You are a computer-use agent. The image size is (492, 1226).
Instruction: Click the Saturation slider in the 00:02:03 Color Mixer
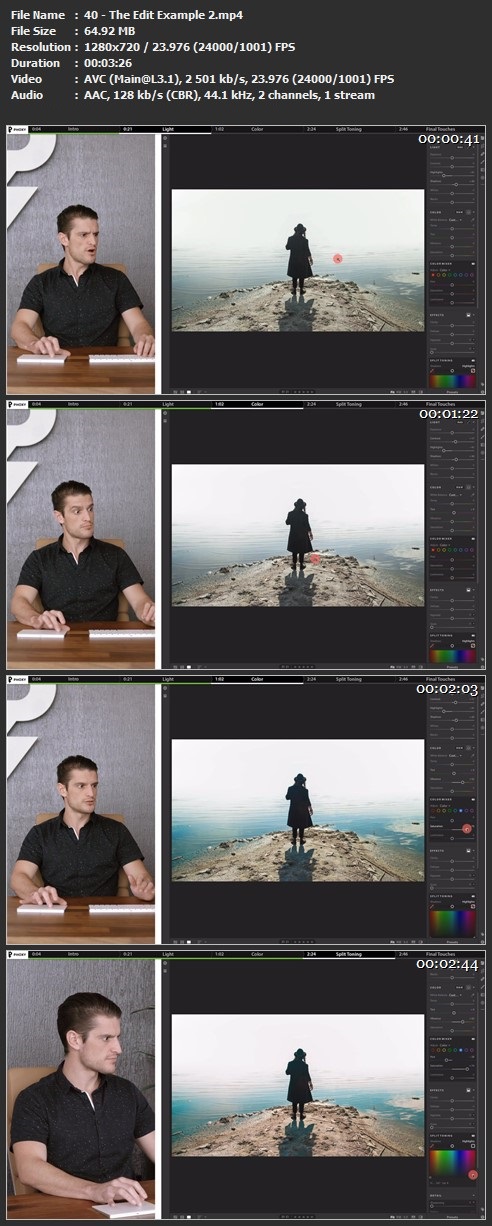coord(452,829)
